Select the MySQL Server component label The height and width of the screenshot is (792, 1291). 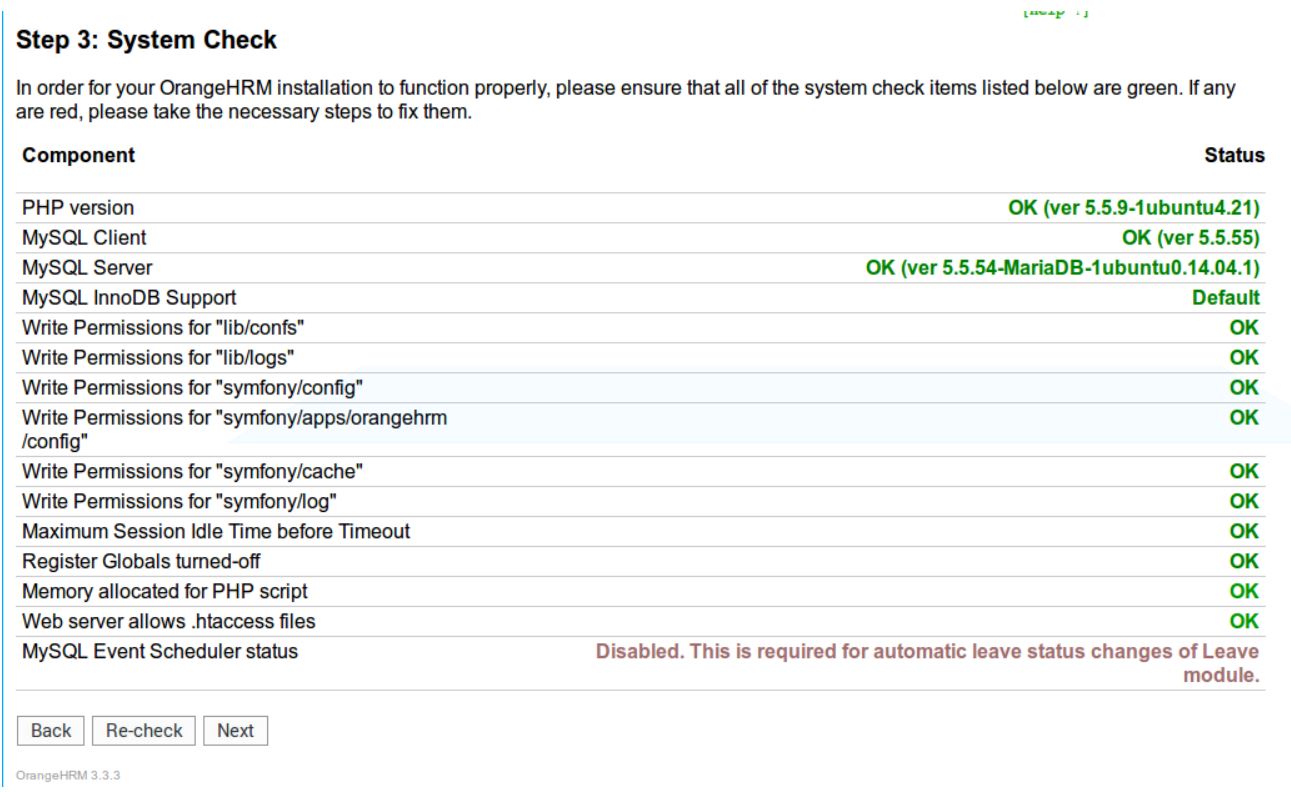(87, 268)
